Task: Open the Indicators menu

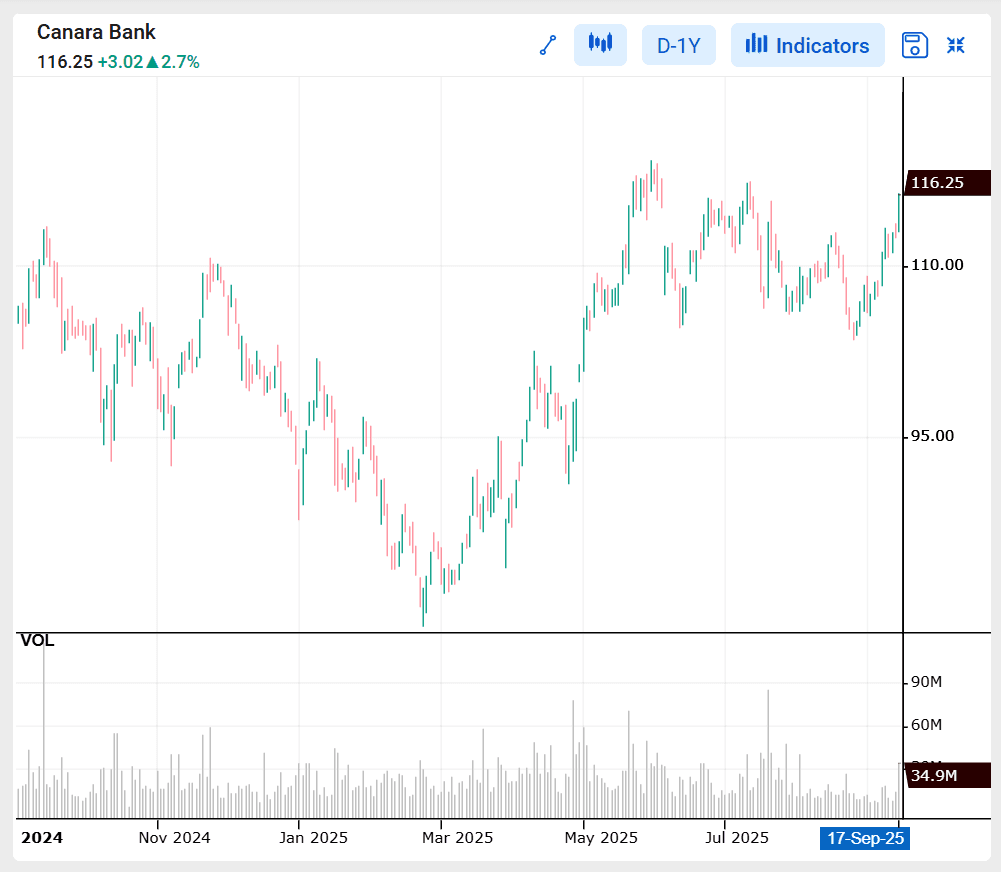Action: tap(808, 45)
